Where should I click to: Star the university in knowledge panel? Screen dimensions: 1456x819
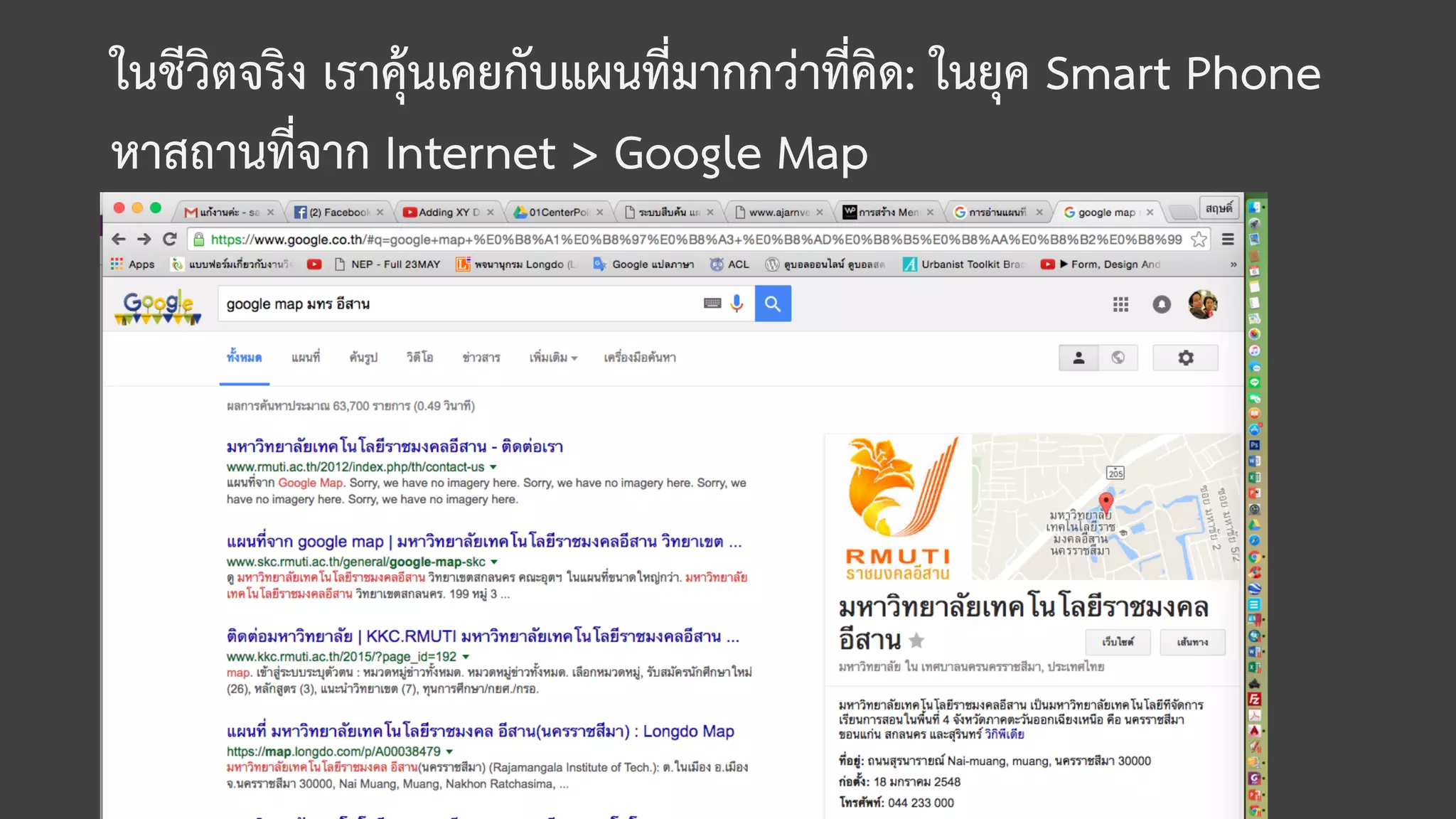point(917,641)
